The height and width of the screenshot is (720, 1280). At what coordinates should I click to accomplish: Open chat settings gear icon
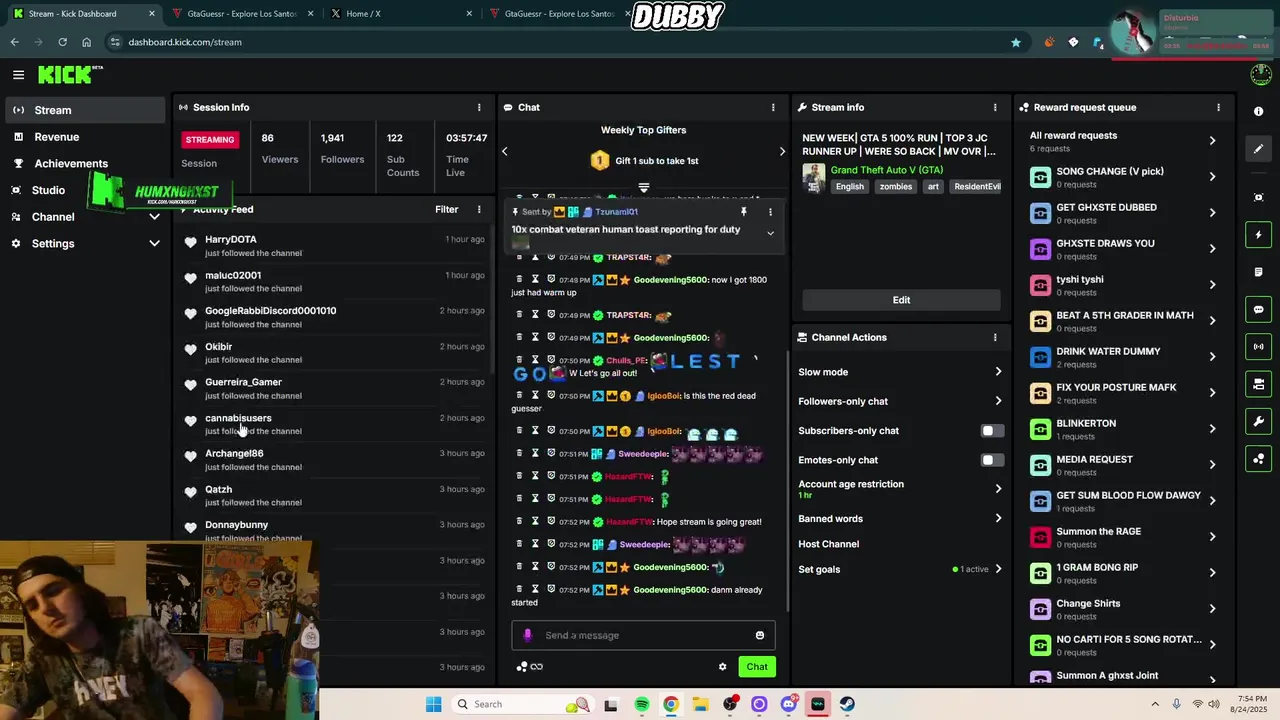tap(722, 667)
